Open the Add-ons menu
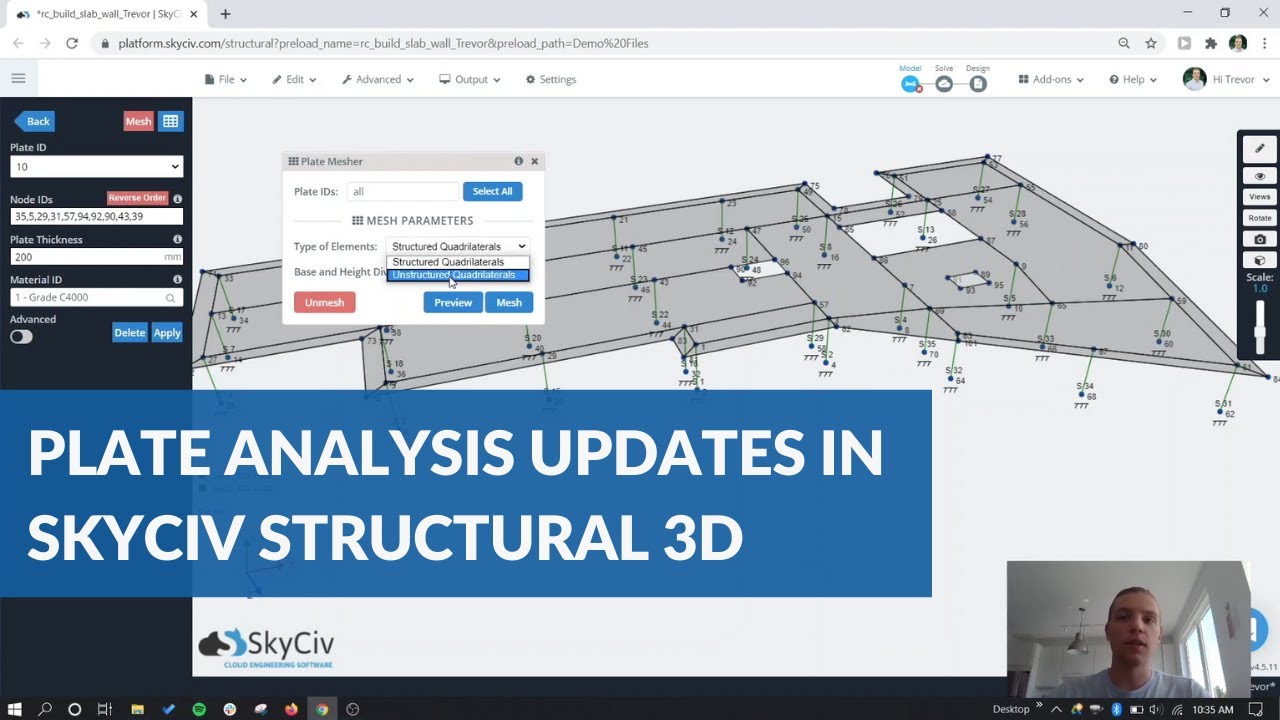The height and width of the screenshot is (720, 1280). click(1051, 79)
